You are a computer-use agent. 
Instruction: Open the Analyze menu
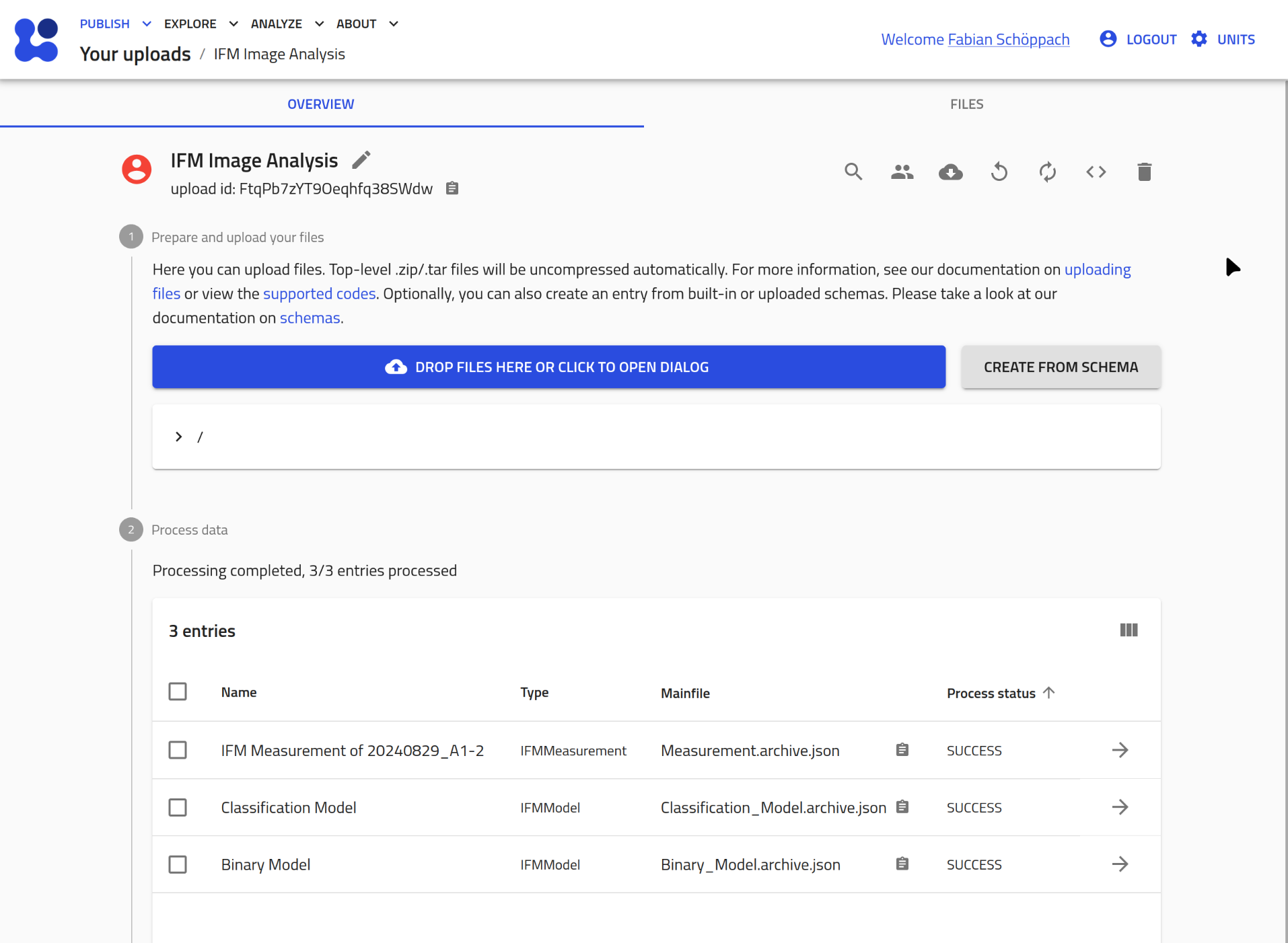(287, 24)
